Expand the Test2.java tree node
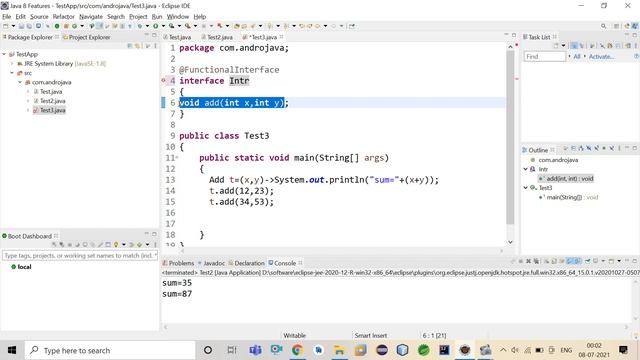This screenshot has height=360, width=640. pos(28,101)
